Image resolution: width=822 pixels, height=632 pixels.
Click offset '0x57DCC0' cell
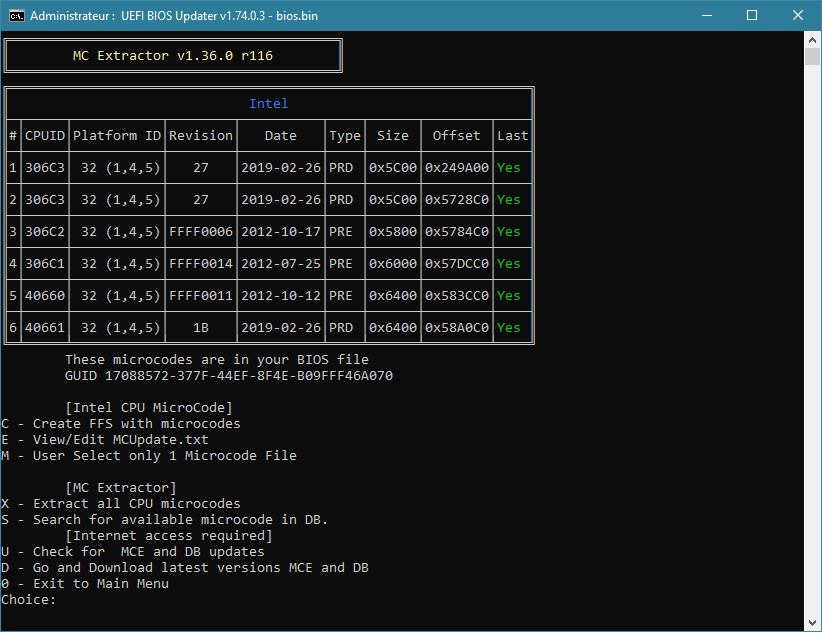457,264
